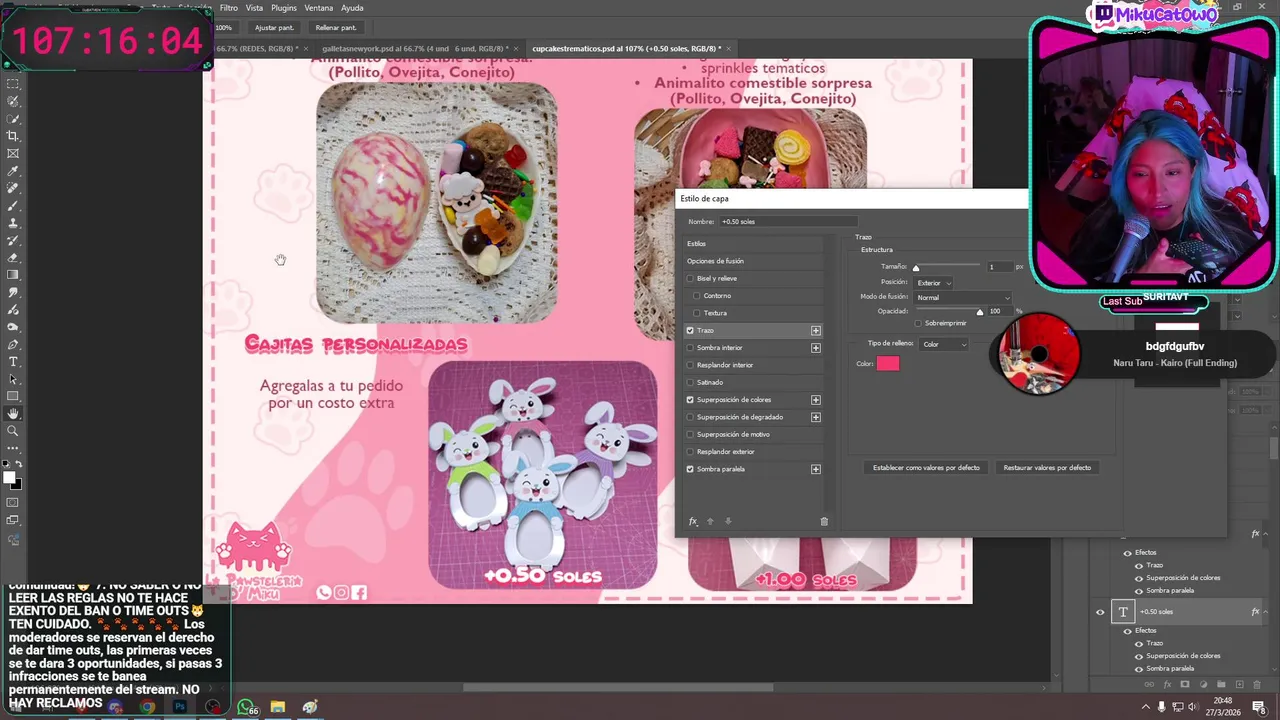Click the Ajustar pant. button
1280x720 pixels.
click(x=274, y=28)
